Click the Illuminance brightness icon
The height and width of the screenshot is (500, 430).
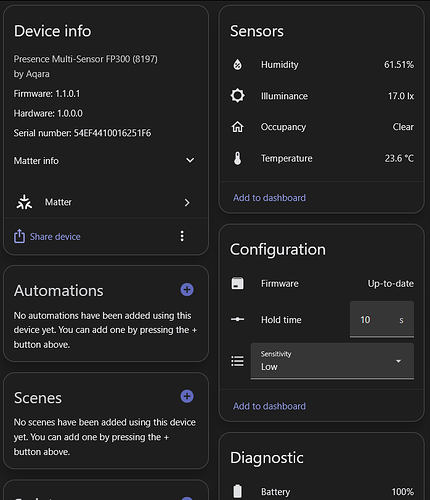pos(237,96)
